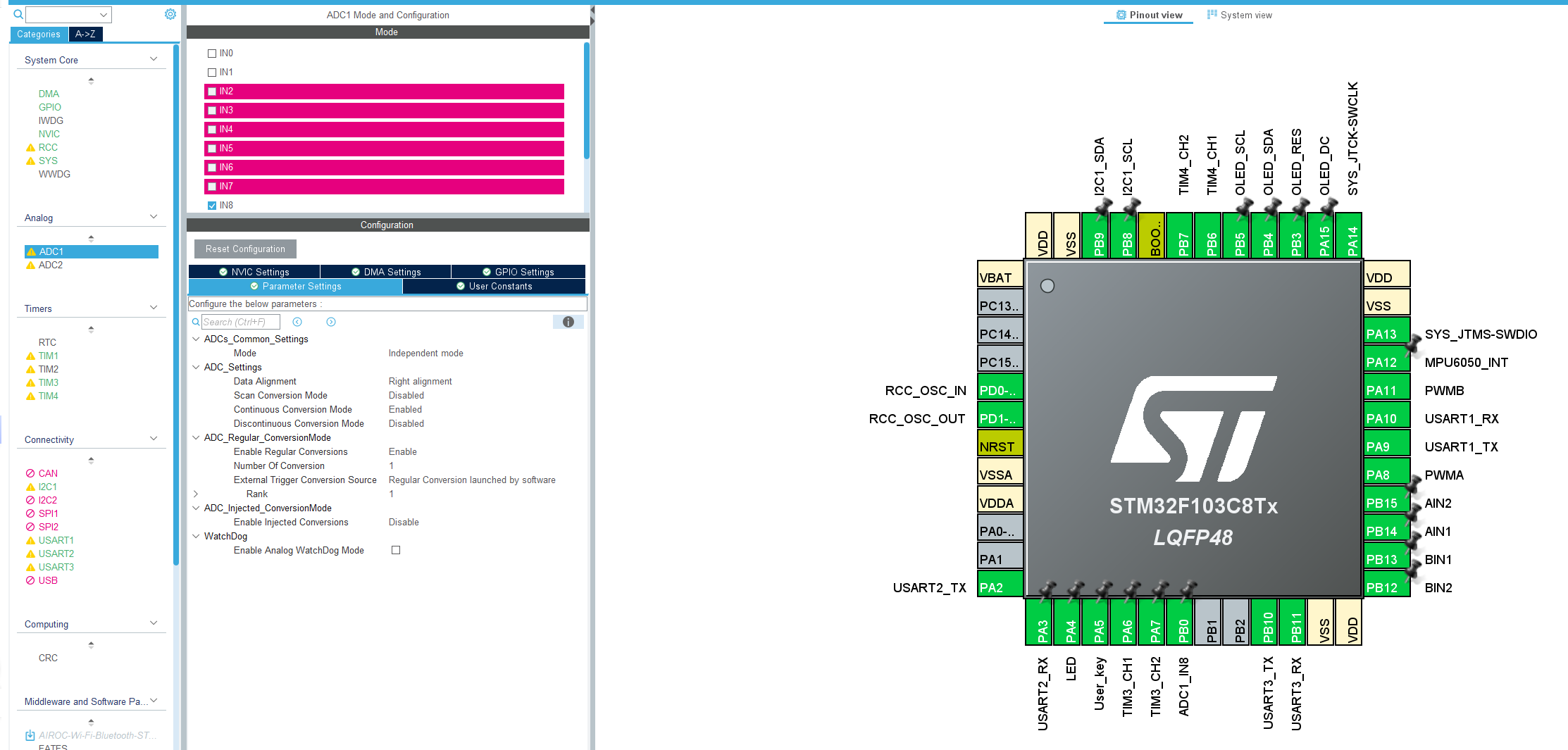This screenshot has height=750, width=1568.
Task: Collapse the Analog category
Action: (x=154, y=217)
